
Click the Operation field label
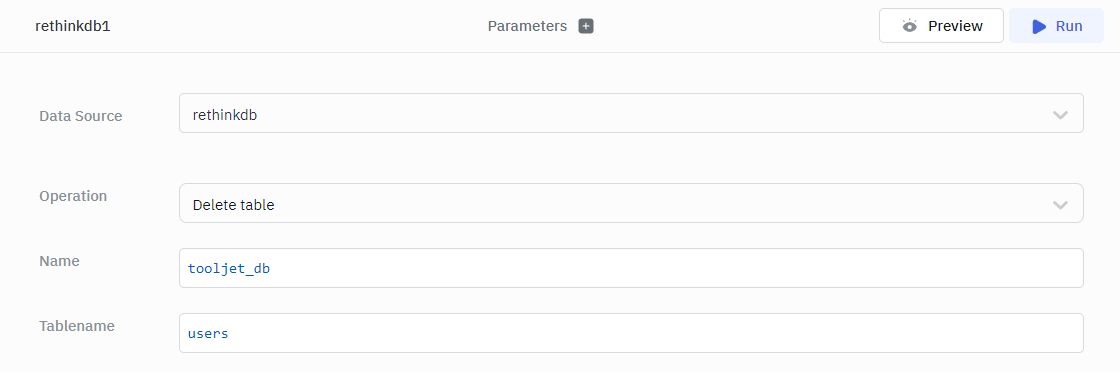[x=73, y=196]
